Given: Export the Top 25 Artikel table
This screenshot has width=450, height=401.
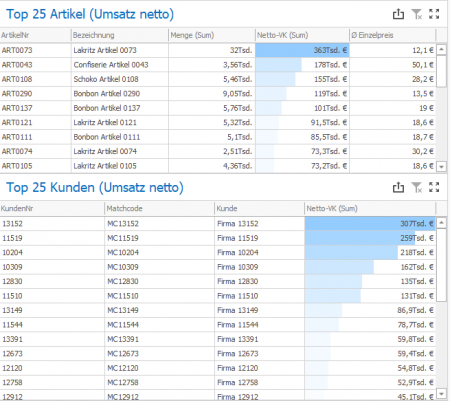Looking at the screenshot, I should tap(398, 14).
